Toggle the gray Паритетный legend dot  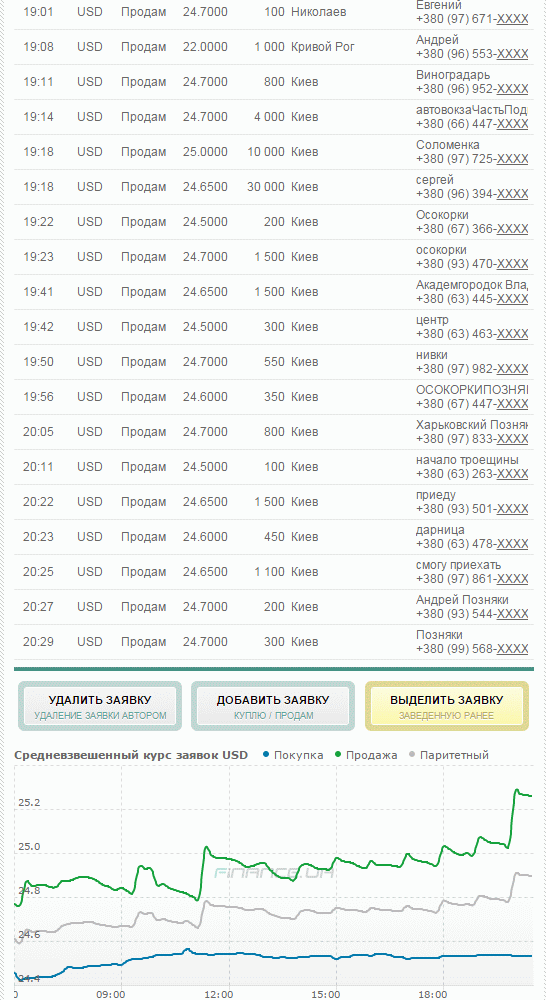412,755
